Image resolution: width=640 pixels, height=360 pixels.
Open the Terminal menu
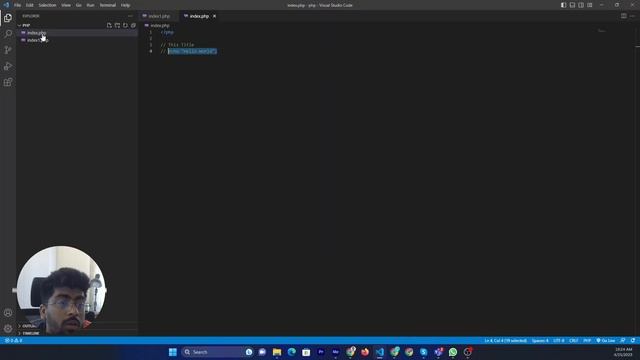click(x=108, y=5)
